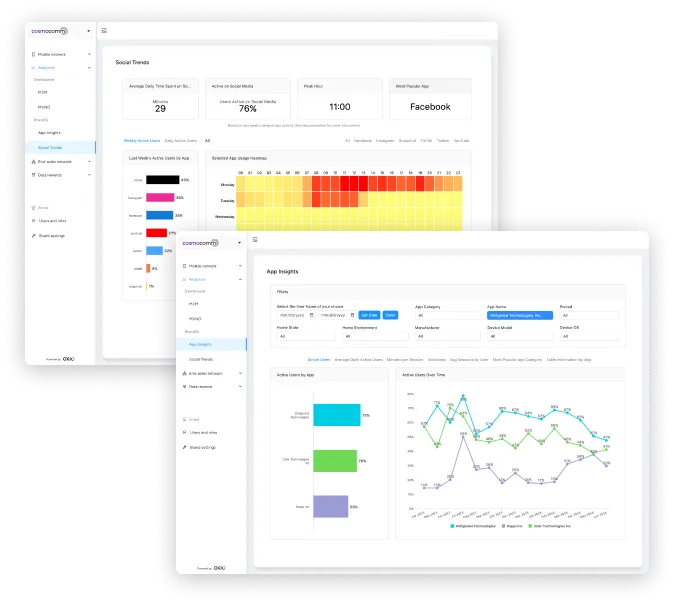
Task: Click the Mobile network phone icon in front sidebar
Action: (184, 266)
